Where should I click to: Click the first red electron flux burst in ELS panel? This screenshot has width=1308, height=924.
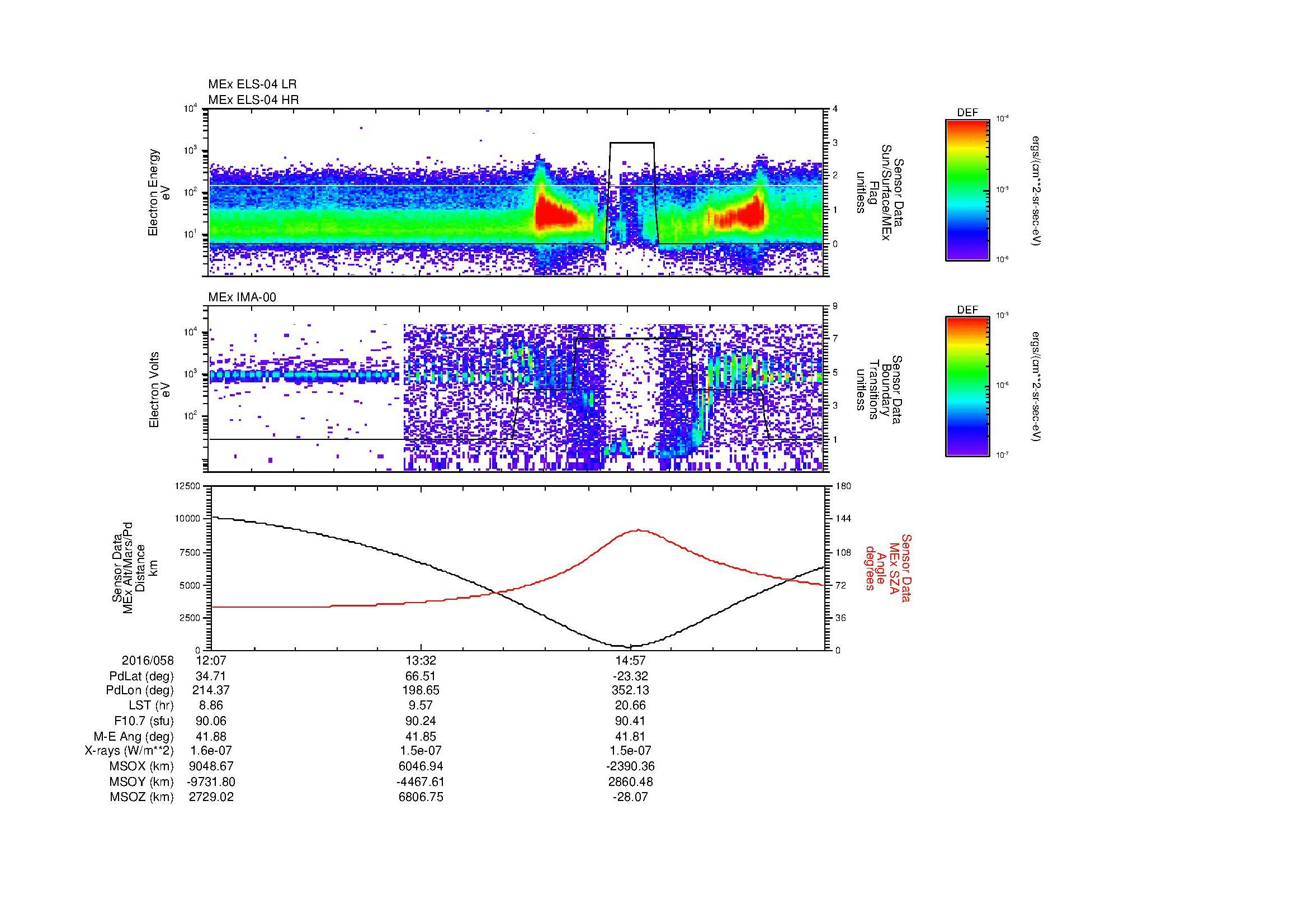555,214
